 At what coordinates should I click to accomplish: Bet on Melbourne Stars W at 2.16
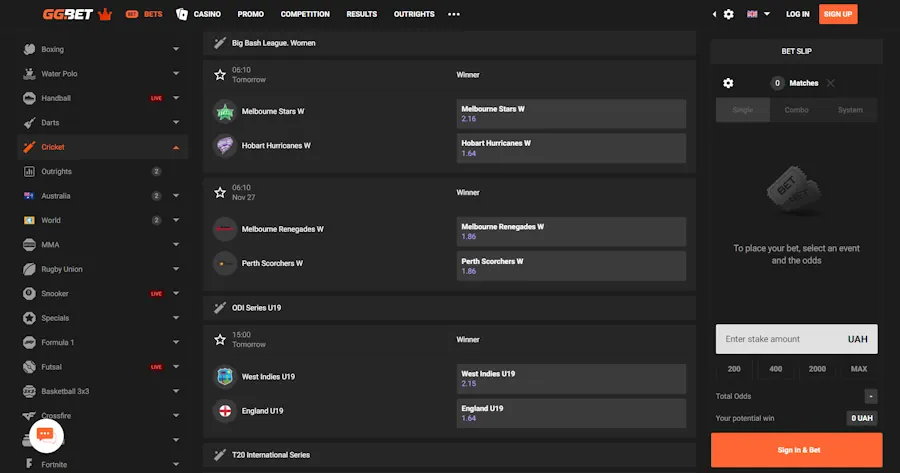pyautogui.click(x=571, y=114)
